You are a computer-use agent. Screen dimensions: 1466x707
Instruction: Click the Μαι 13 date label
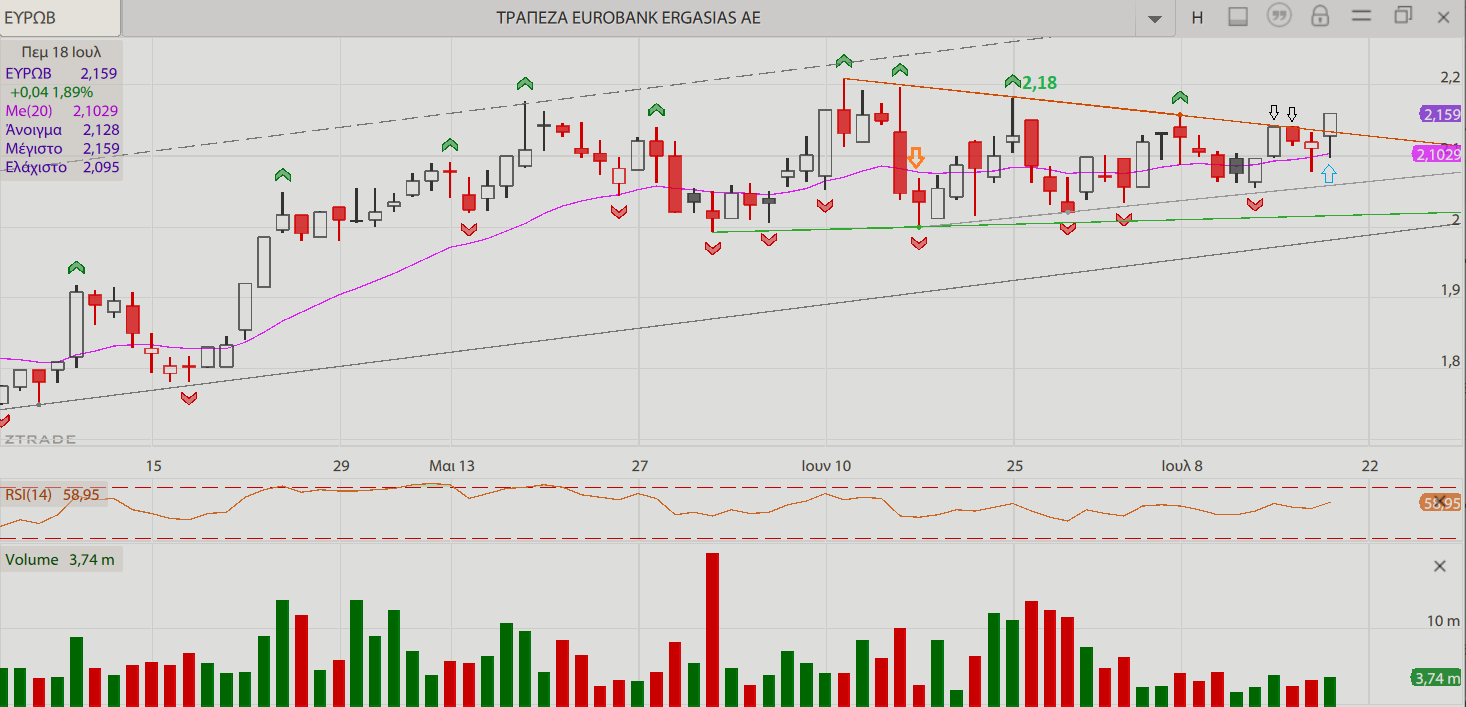click(452, 465)
